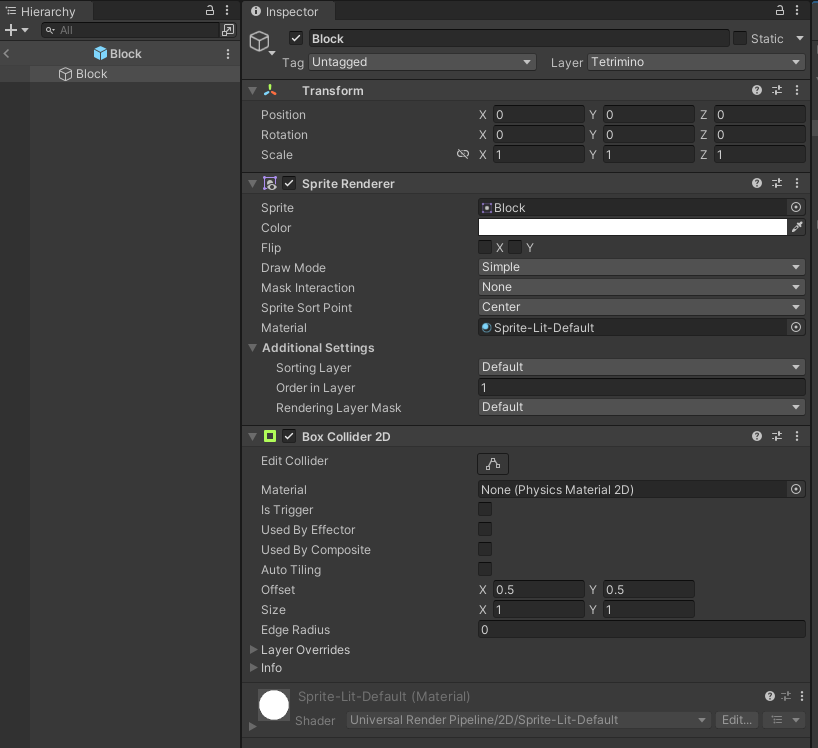
Task: Click the scene search mode icon
Action: click(228, 30)
